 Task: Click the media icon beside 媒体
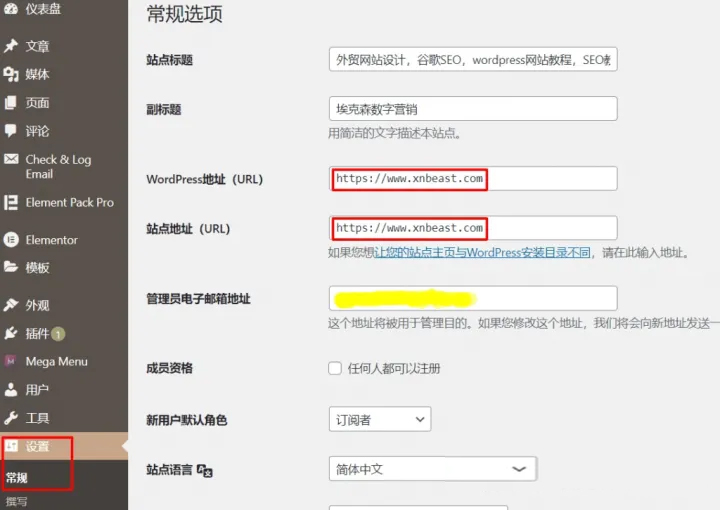tap(11, 74)
